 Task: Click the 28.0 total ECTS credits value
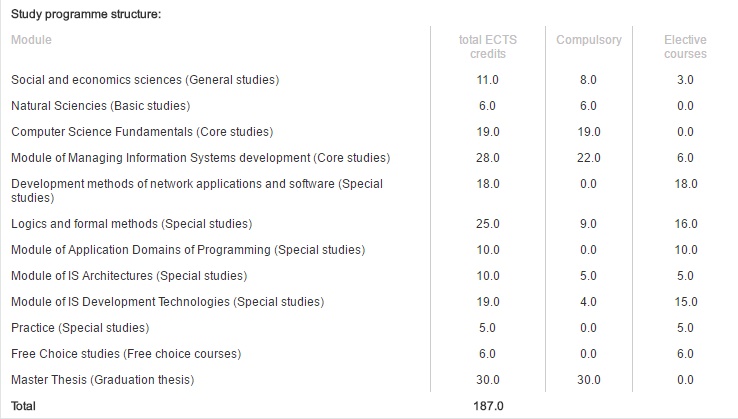pyautogui.click(x=488, y=158)
